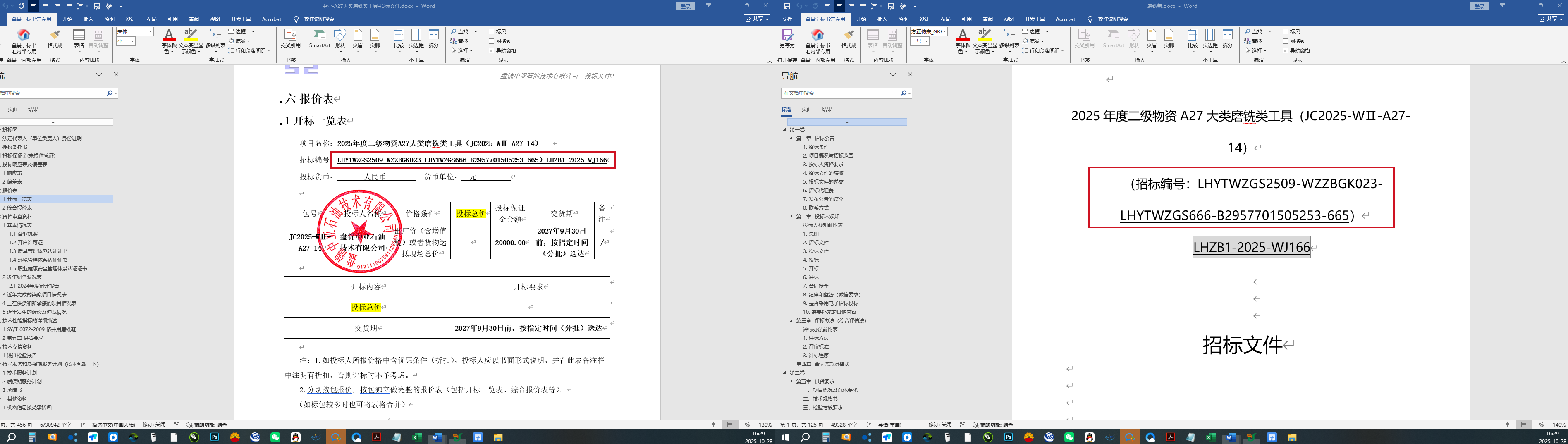Screen dimensions: 1568x444
Task: Click the 拆分 split icon in the right window
Action: point(1228,38)
